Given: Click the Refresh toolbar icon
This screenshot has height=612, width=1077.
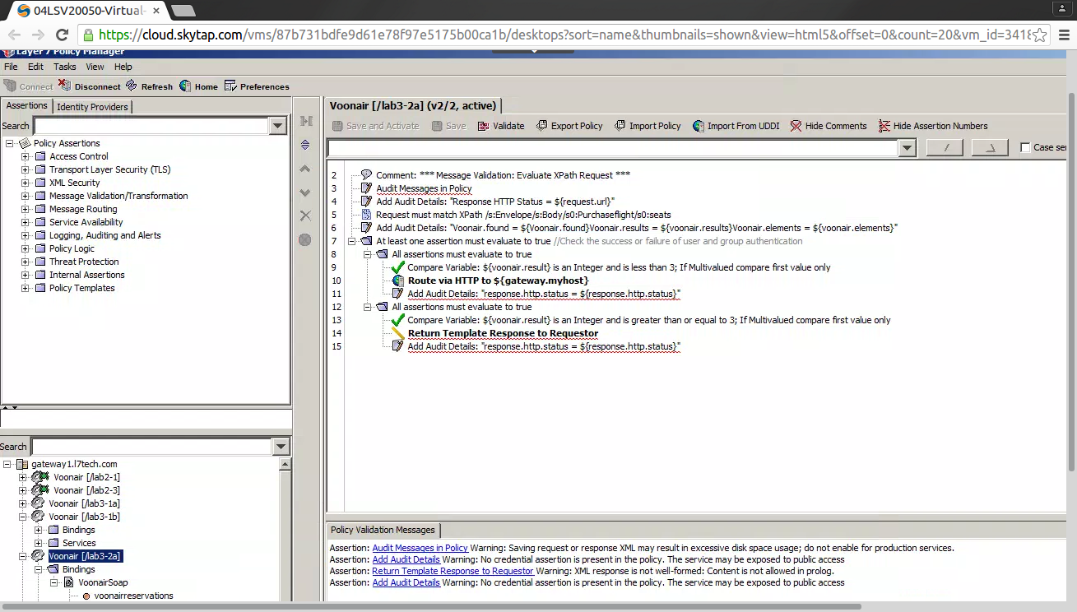Looking at the screenshot, I should [x=131, y=86].
